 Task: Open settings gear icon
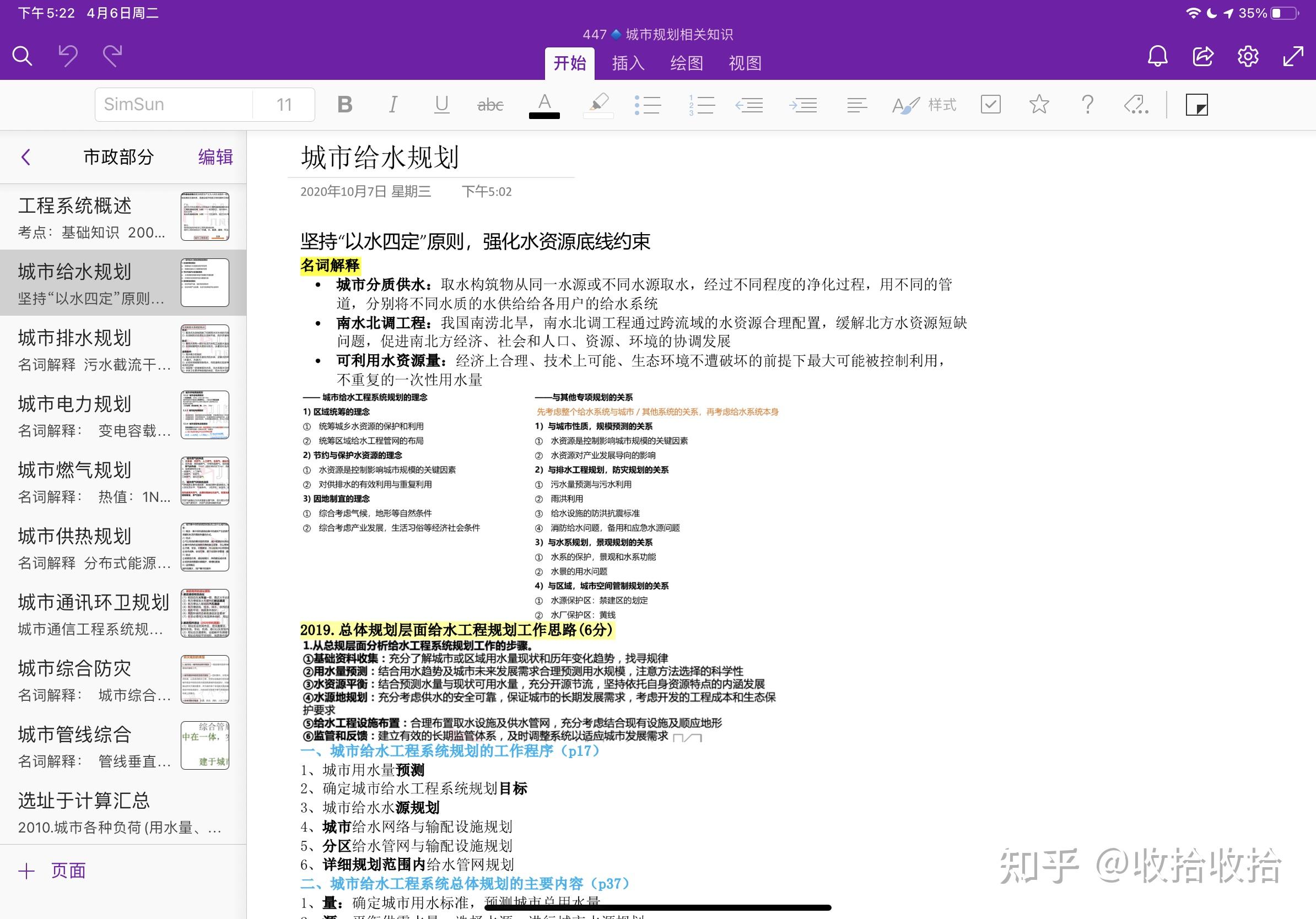(x=1248, y=56)
